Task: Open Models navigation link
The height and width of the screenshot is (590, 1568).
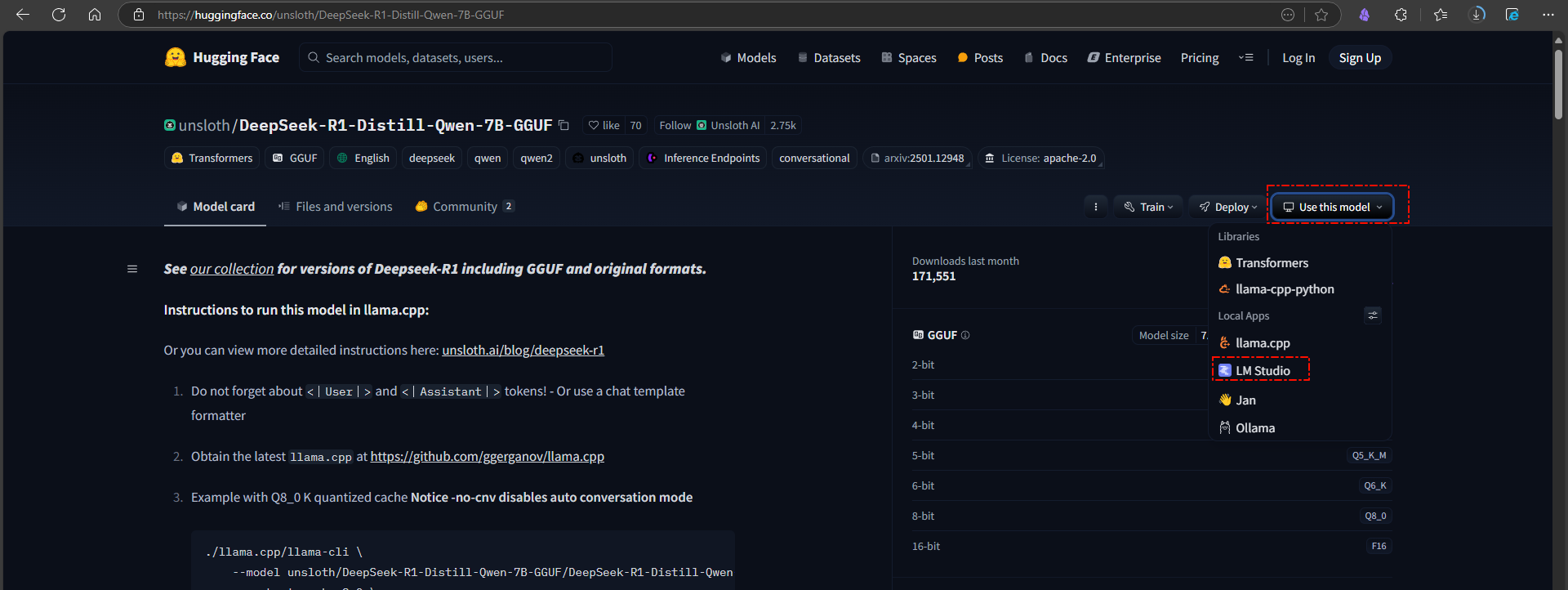Action: pyautogui.click(x=748, y=58)
